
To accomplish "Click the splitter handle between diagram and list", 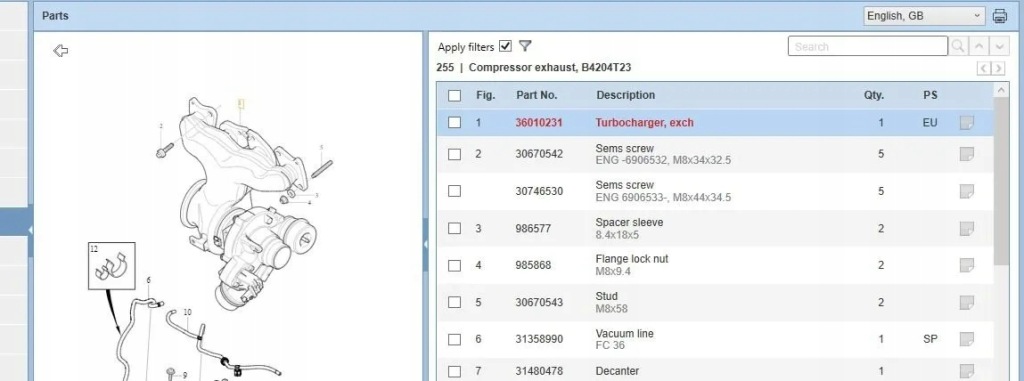I will coord(426,245).
